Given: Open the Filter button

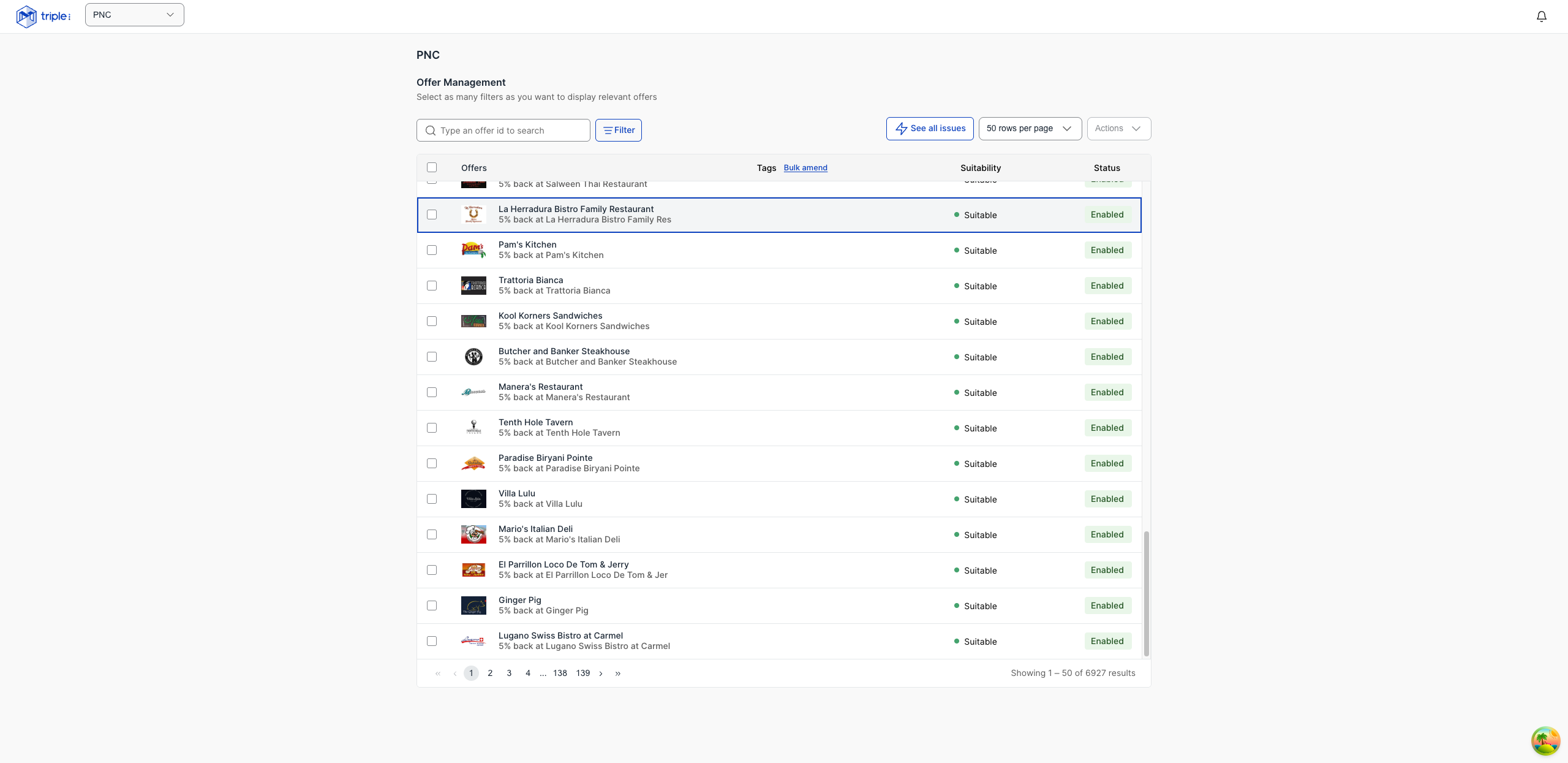Looking at the screenshot, I should 619,130.
